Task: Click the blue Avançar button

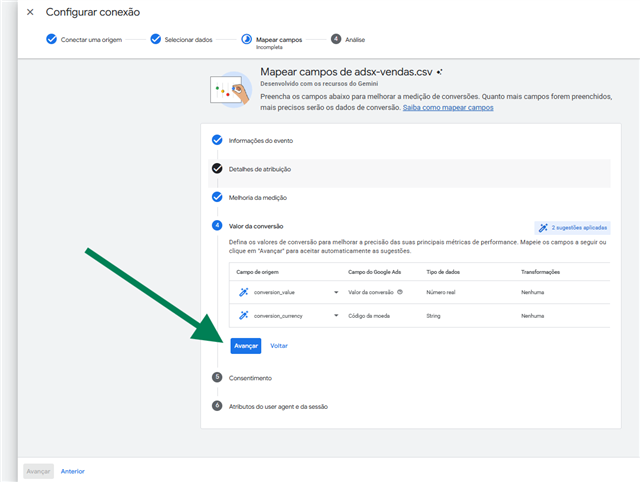Action: coord(246,346)
